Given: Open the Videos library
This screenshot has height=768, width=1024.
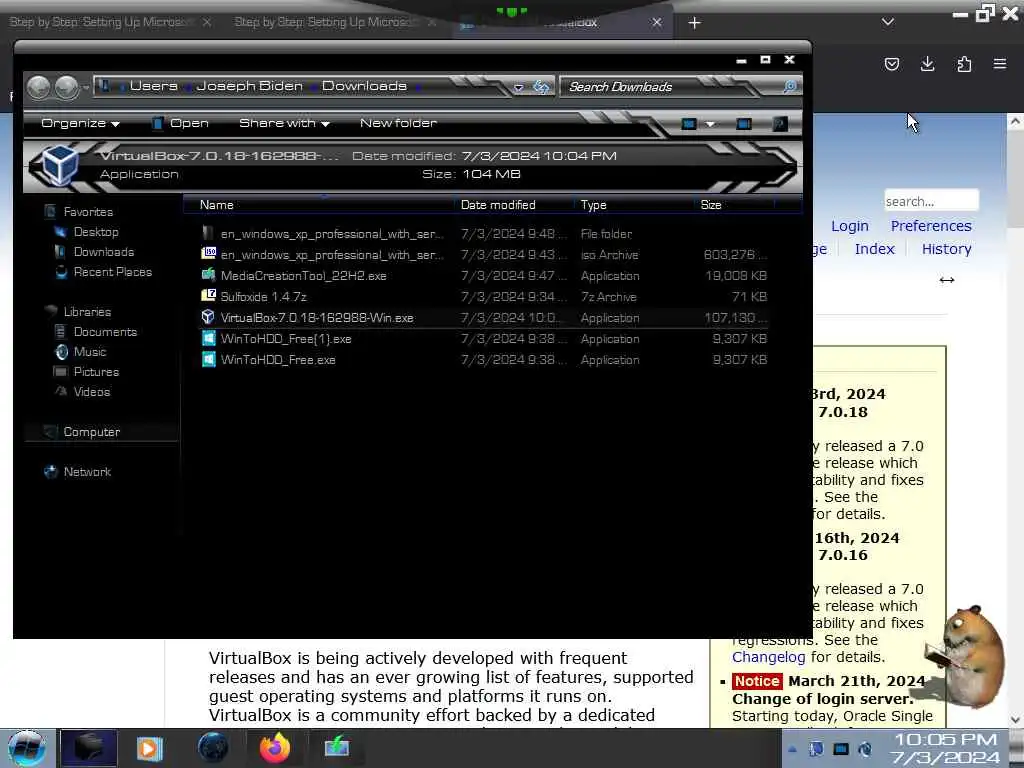Looking at the screenshot, I should (x=91, y=392).
